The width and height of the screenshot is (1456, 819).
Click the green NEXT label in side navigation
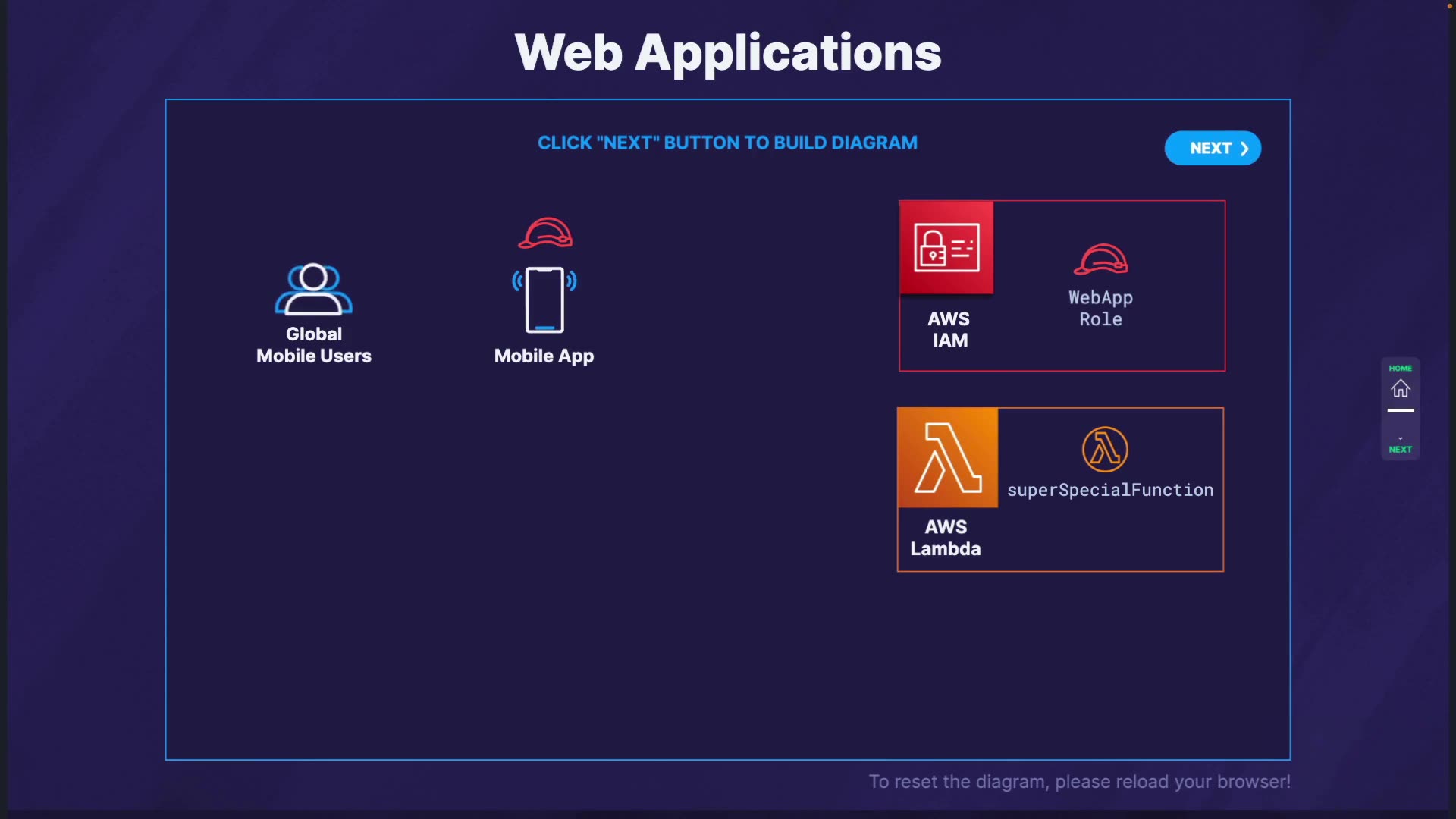click(x=1400, y=450)
